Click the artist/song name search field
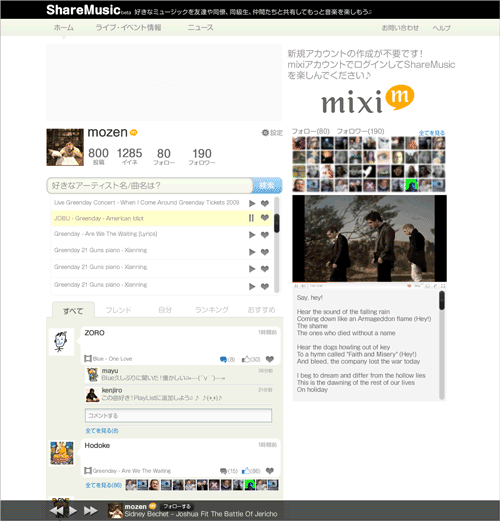Image resolution: width=500 pixels, height=521 pixels. 150,185
